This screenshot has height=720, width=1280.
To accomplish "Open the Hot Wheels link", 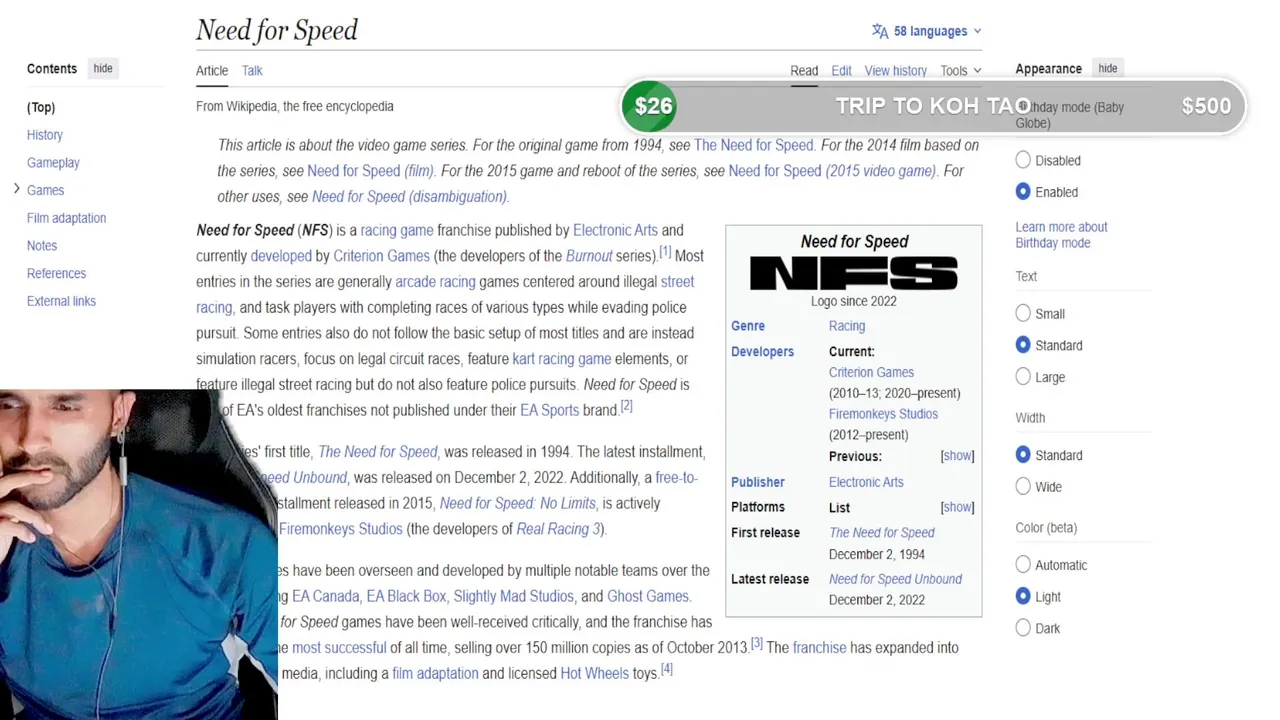I will click(x=594, y=673).
